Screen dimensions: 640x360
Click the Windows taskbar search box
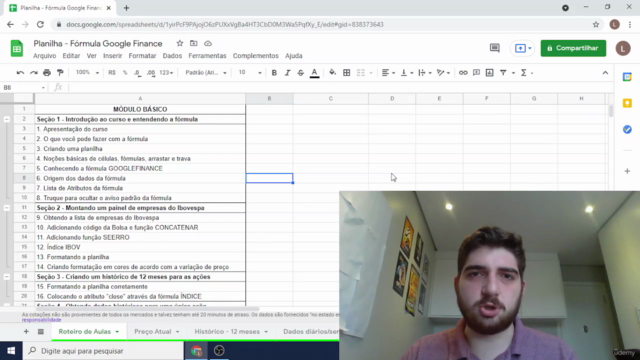(x=104, y=351)
